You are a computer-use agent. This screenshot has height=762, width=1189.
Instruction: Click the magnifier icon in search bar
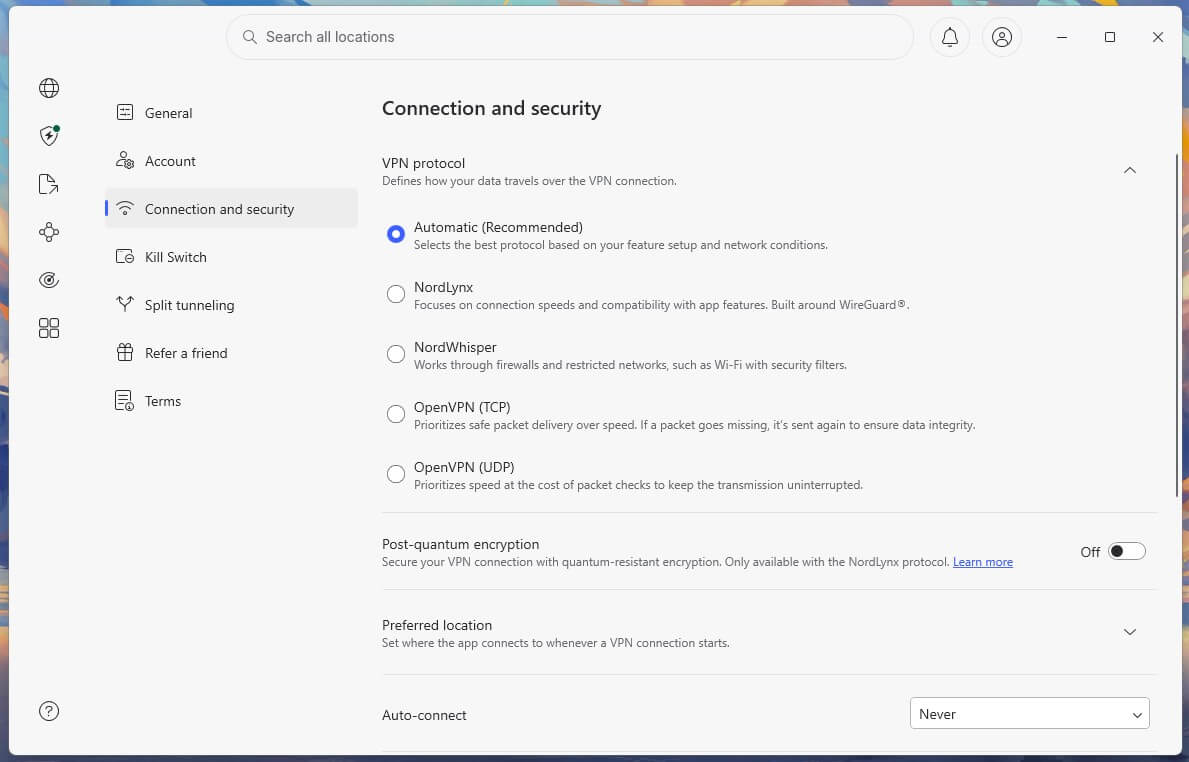(249, 37)
